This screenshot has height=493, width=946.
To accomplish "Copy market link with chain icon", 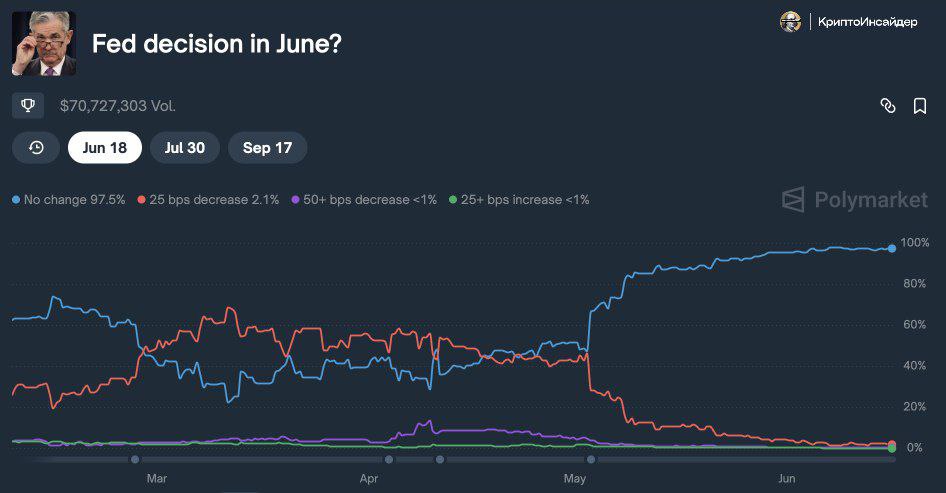I will click(x=887, y=106).
